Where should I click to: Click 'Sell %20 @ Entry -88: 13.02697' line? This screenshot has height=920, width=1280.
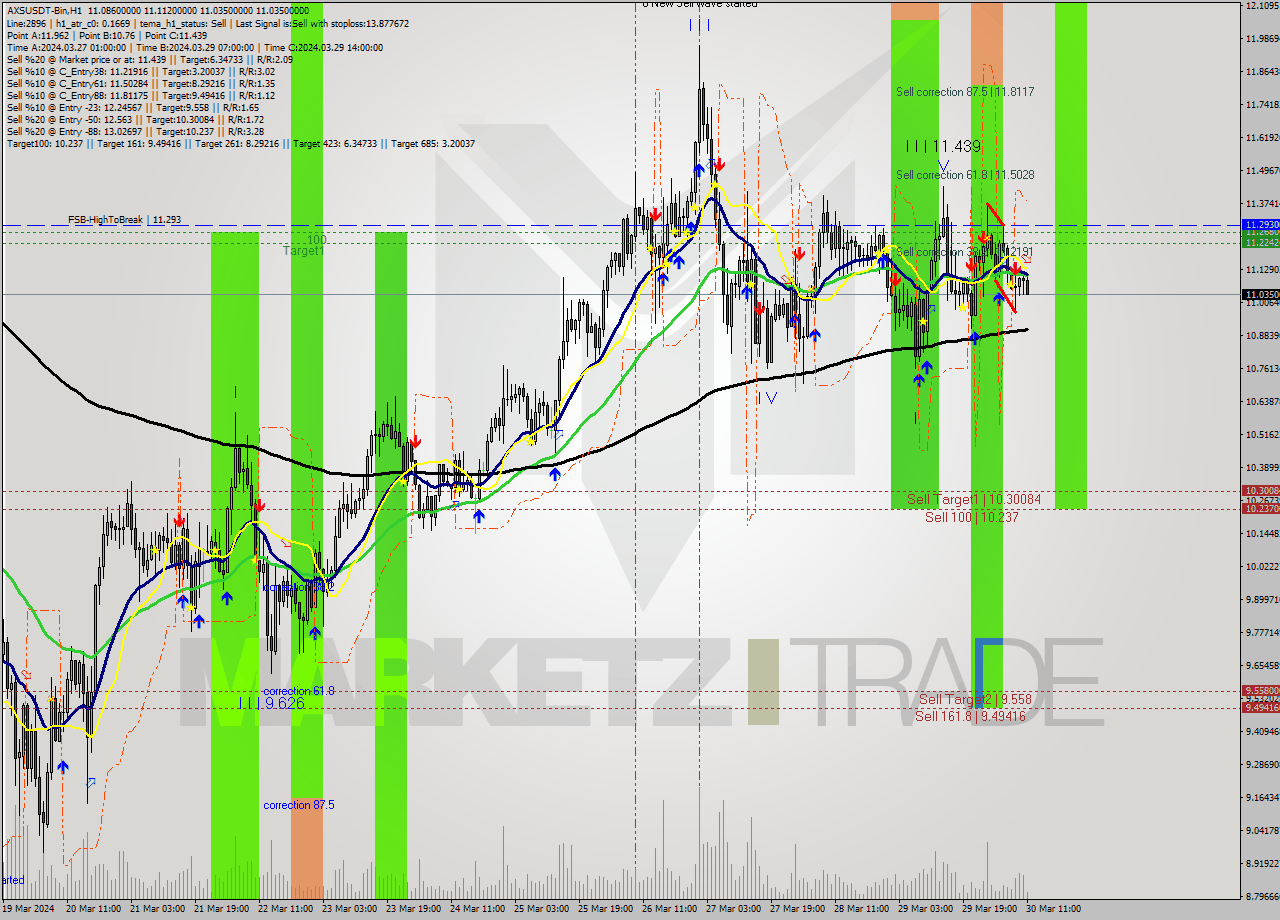click(135, 131)
